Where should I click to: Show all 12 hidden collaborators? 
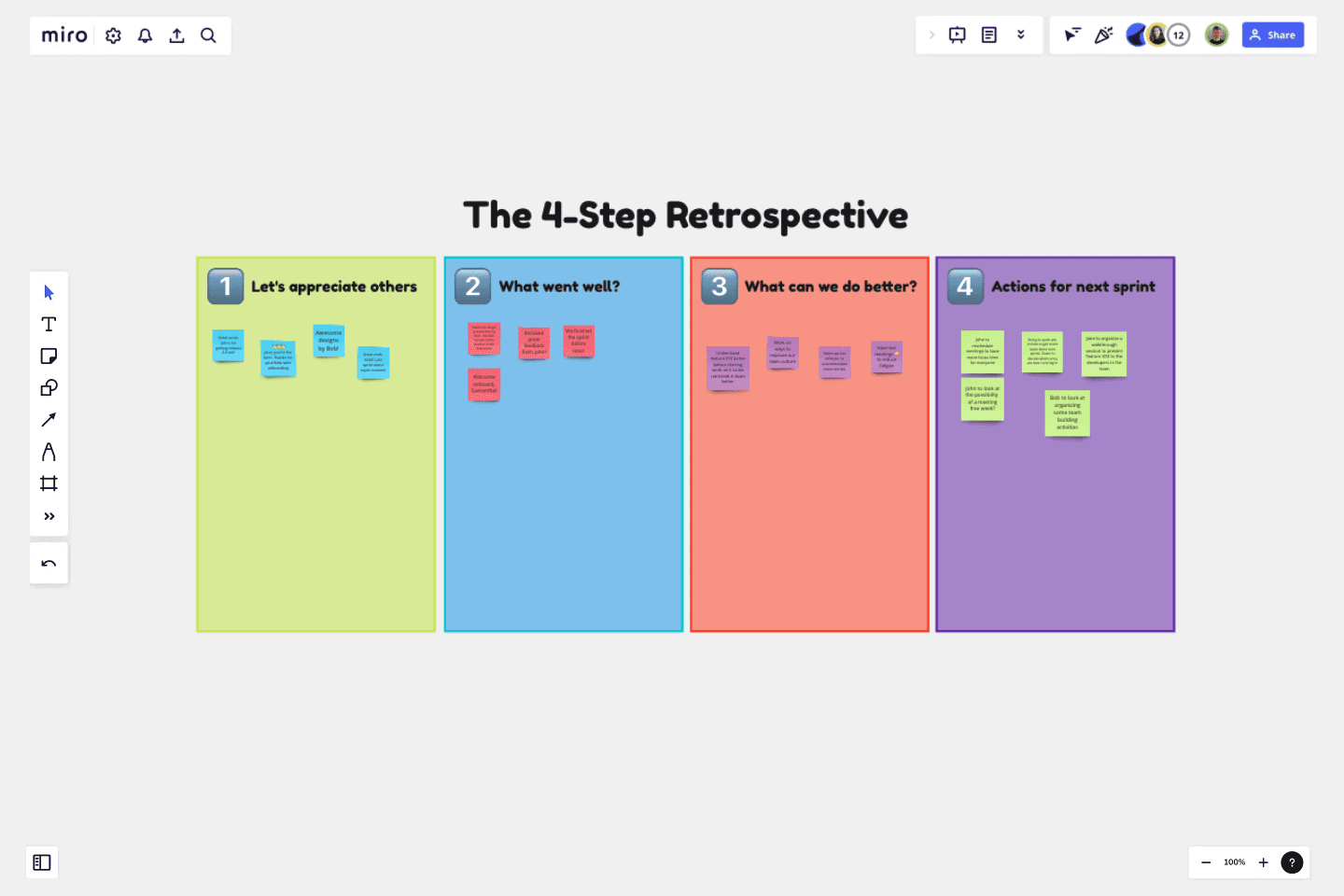1178,35
